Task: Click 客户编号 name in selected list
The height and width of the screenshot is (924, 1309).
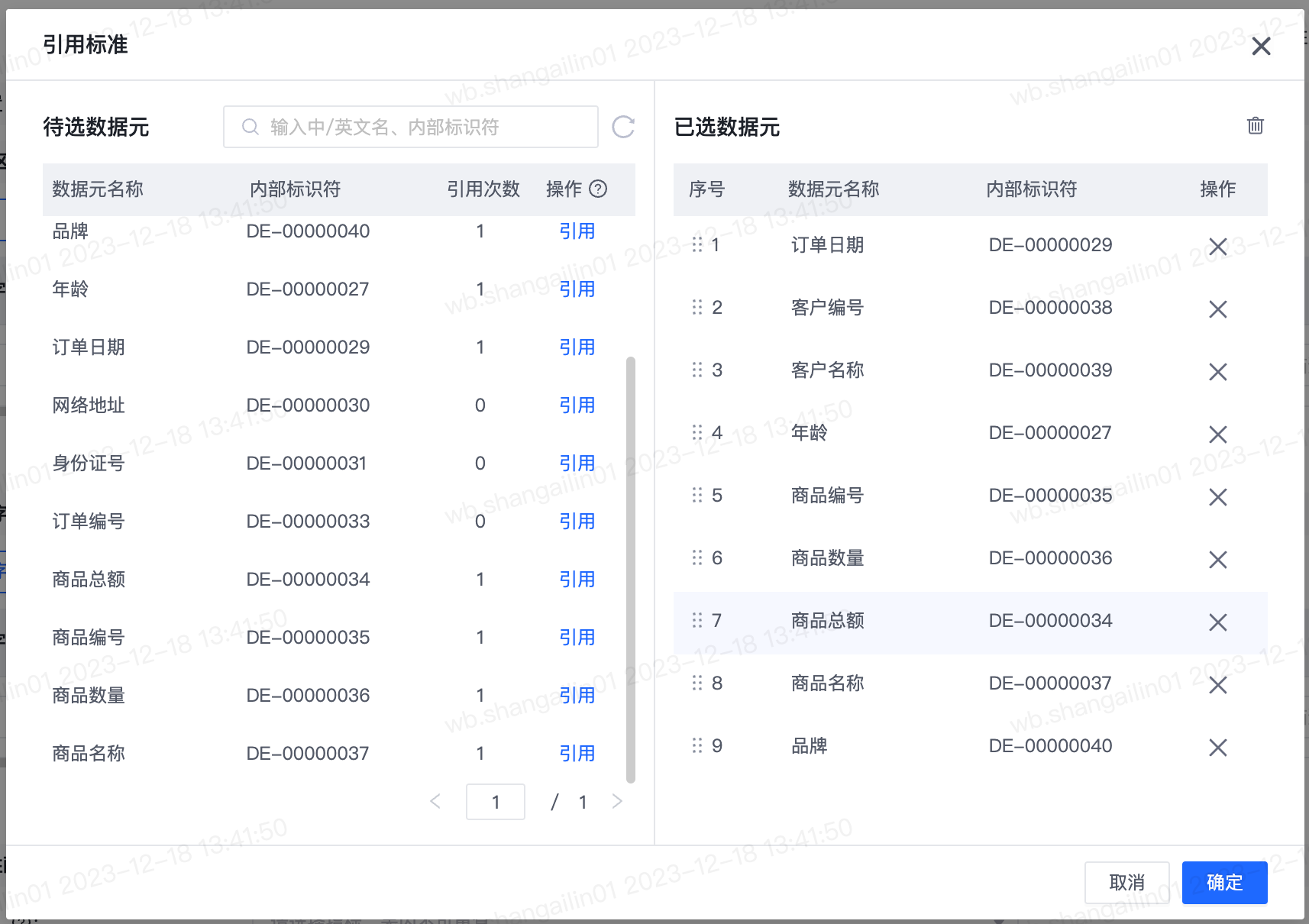Action: [827, 307]
